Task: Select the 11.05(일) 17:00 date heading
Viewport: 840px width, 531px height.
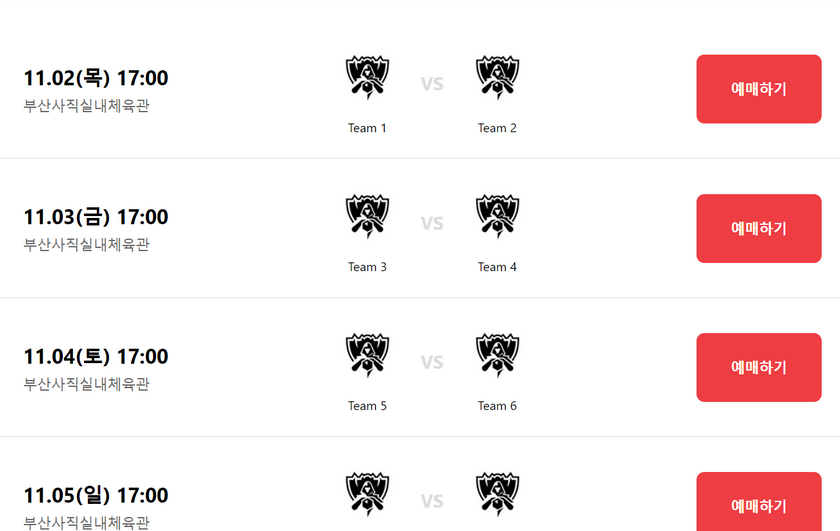Action: pos(96,495)
